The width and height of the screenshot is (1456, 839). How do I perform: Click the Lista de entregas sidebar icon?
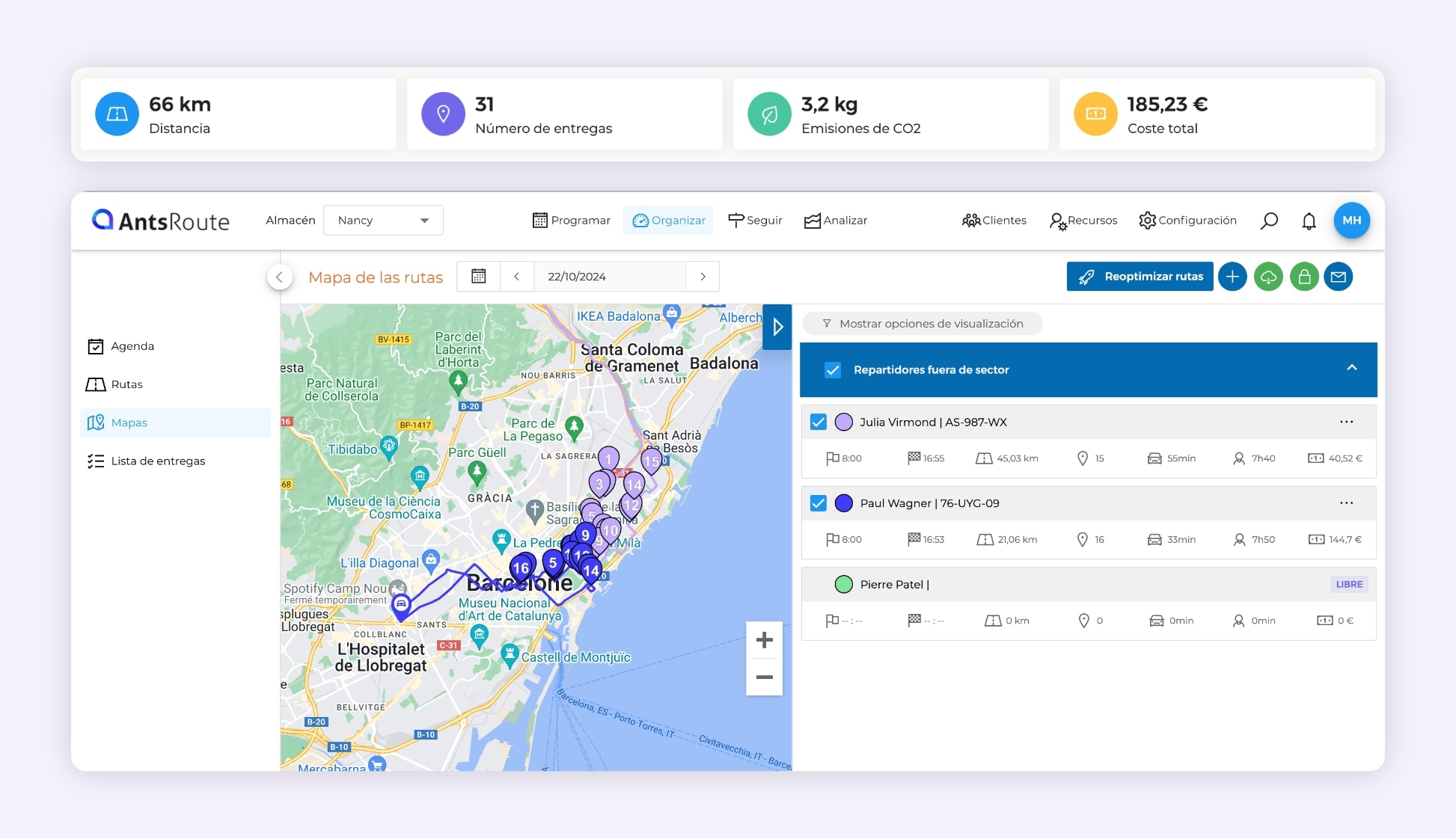[x=96, y=461]
